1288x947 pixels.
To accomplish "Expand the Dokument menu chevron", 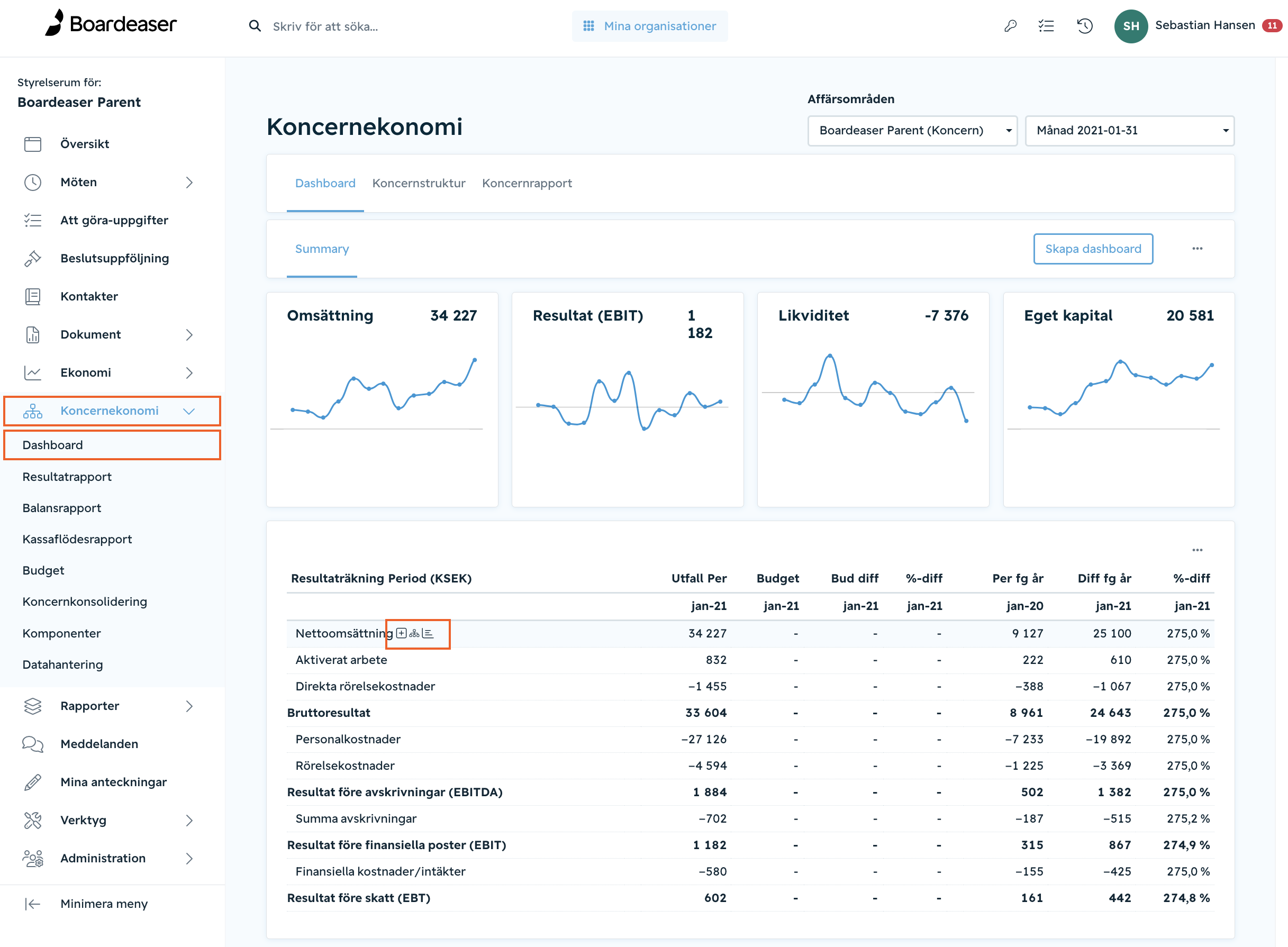I will coord(189,335).
